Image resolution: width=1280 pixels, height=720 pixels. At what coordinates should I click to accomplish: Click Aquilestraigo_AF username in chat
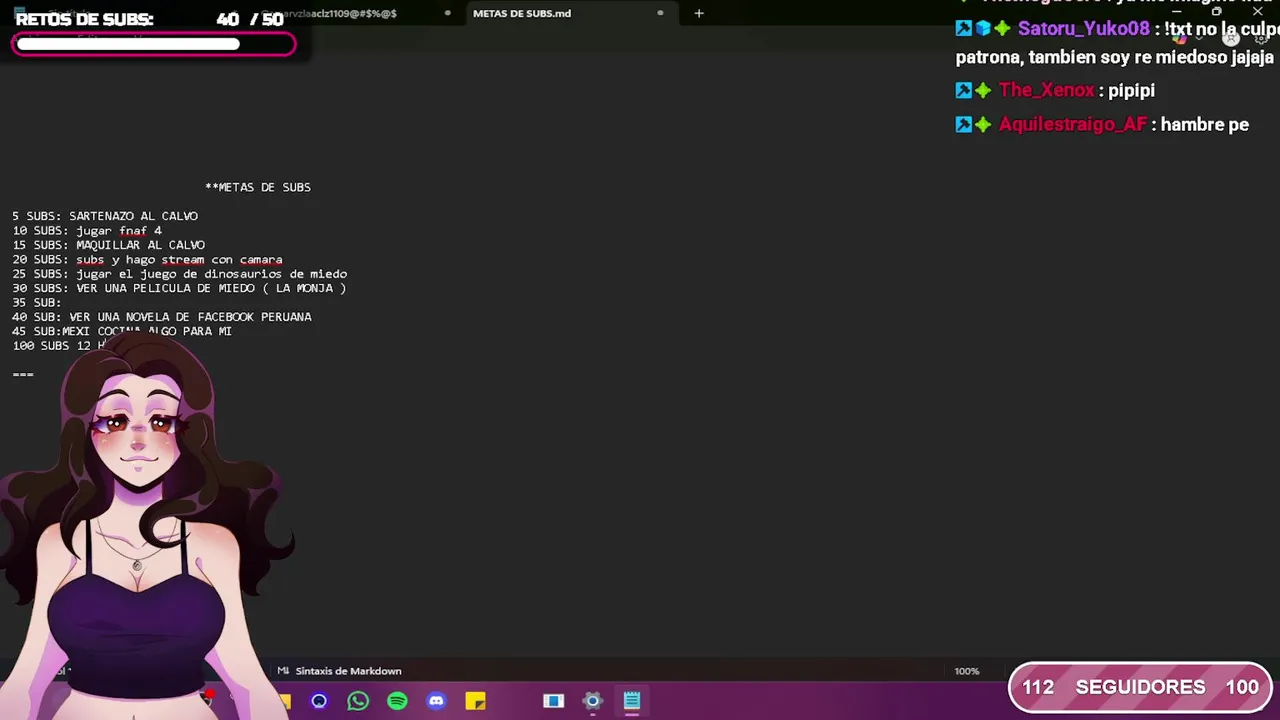click(x=1073, y=125)
